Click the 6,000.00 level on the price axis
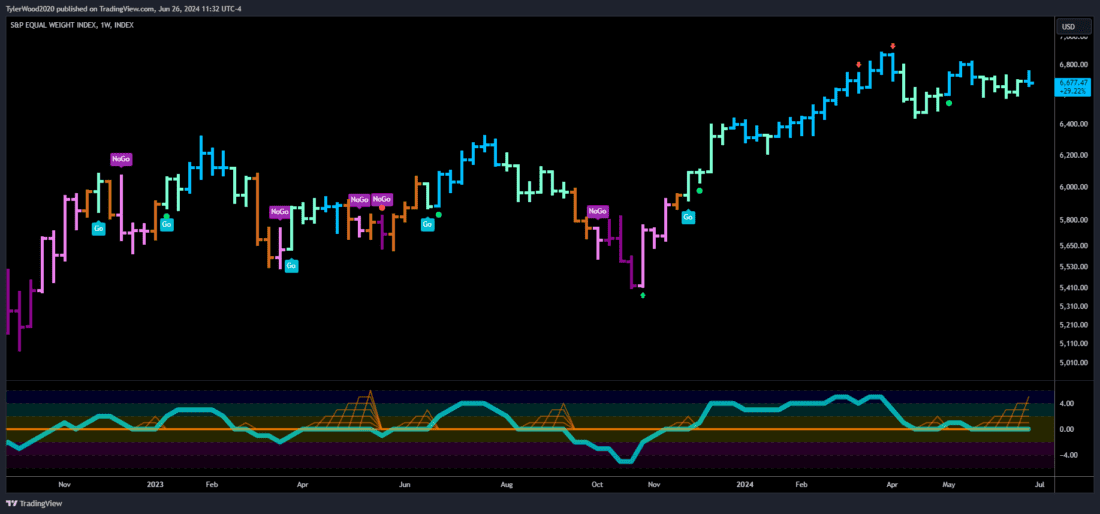Image resolution: width=1100 pixels, height=514 pixels. [1073, 187]
